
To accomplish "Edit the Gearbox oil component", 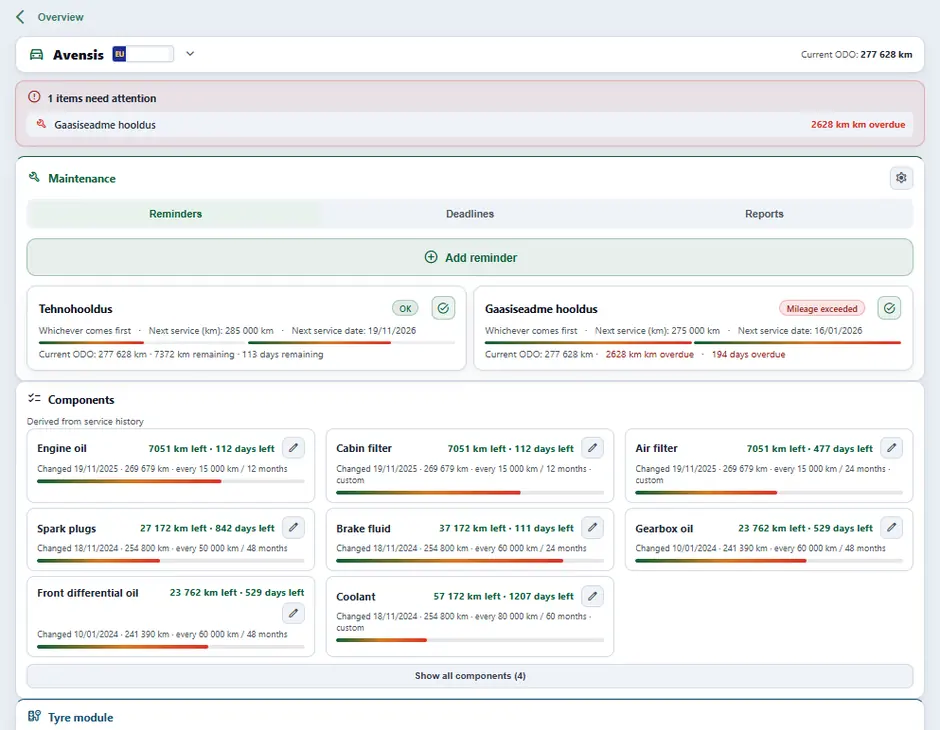I will click(x=891, y=527).
